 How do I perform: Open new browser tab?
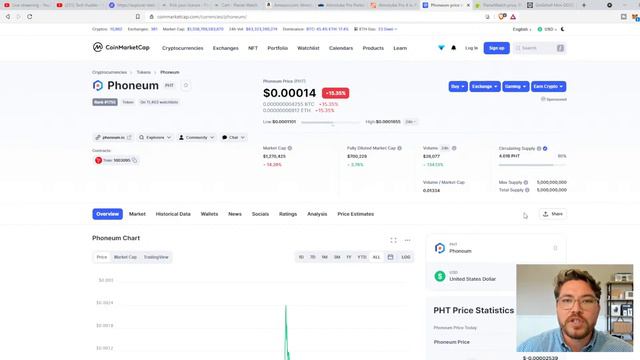[584, 5]
